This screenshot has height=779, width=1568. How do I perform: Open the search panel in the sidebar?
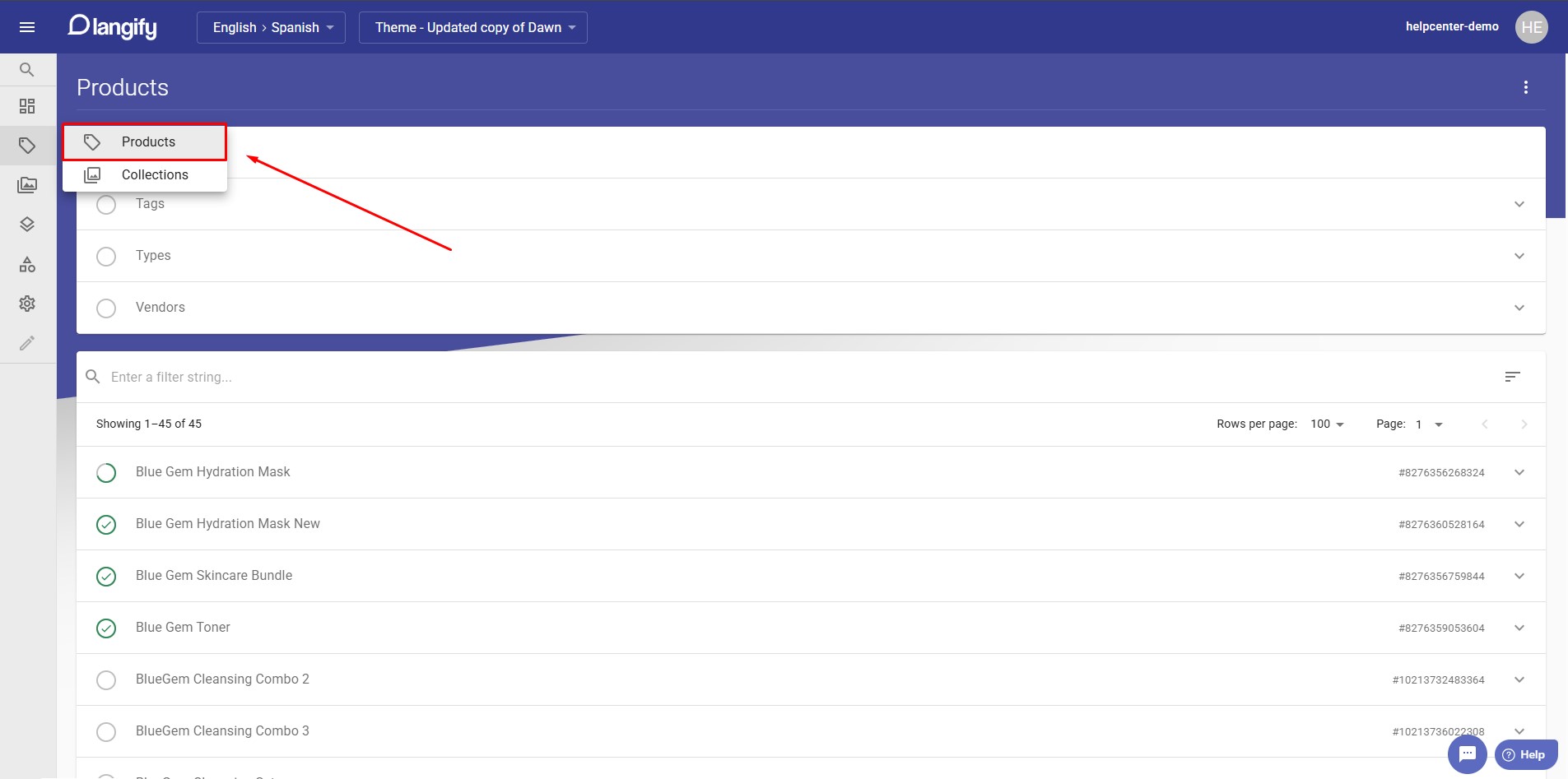pyautogui.click(x=27, y=69)
